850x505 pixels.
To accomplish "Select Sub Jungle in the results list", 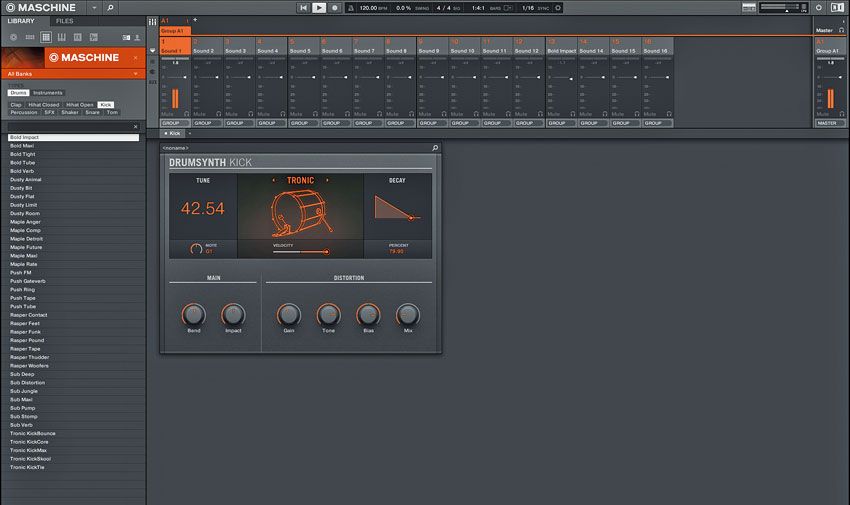I will pyautogui.click(x=73, y=391).
